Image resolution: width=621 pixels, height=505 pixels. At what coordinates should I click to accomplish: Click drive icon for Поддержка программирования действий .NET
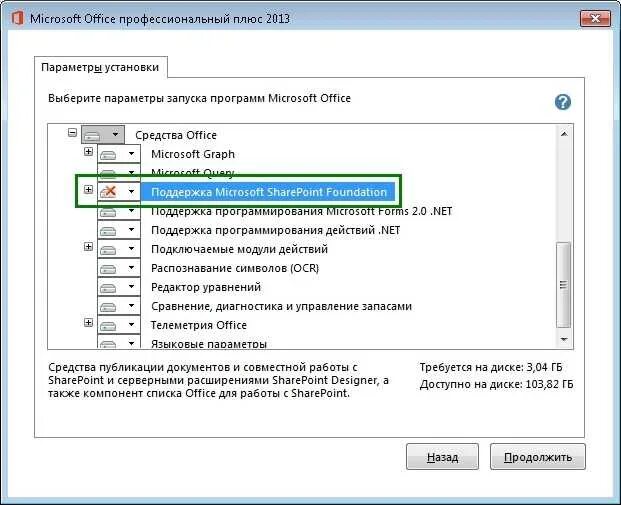pyautogui.click(x=108, y=231)
